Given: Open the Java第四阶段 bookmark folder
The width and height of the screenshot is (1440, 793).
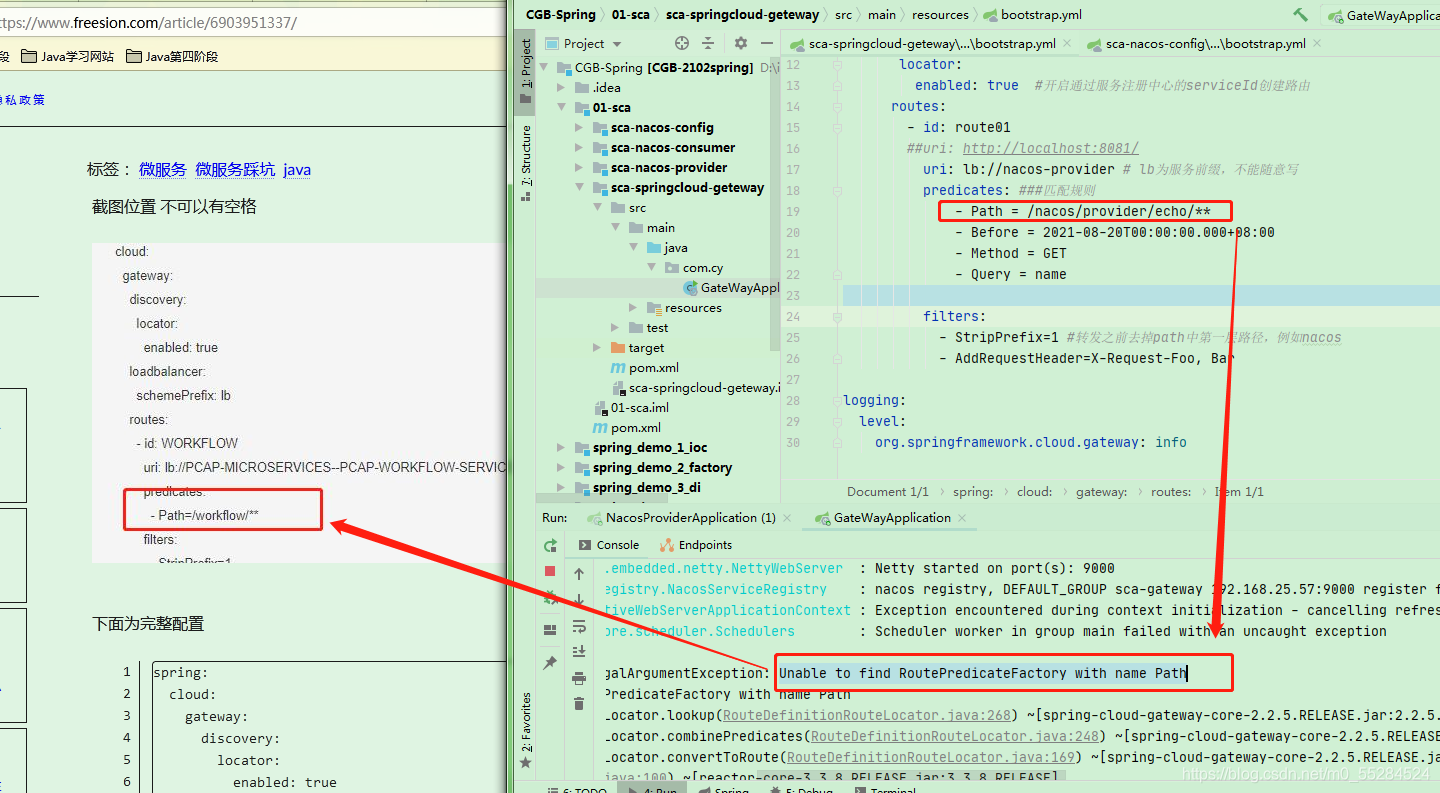Looking at the screenshot, I should pyautogui.click(x=172, y=56).
